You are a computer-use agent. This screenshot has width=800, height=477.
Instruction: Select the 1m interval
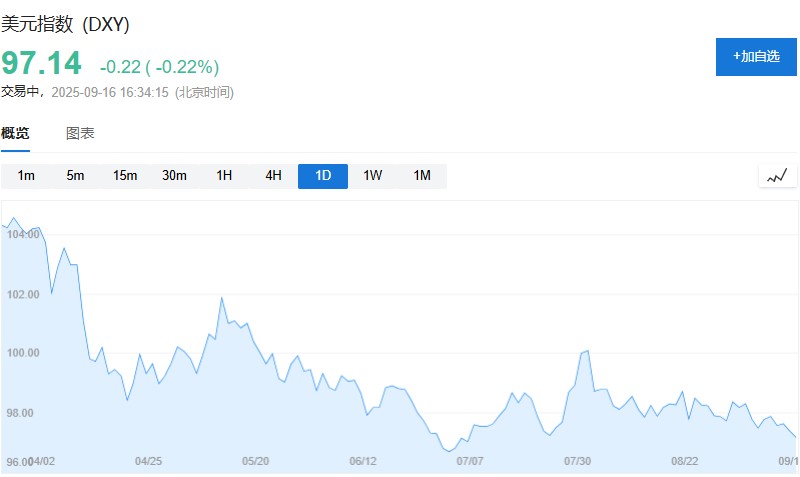click(x=26, y=176)
